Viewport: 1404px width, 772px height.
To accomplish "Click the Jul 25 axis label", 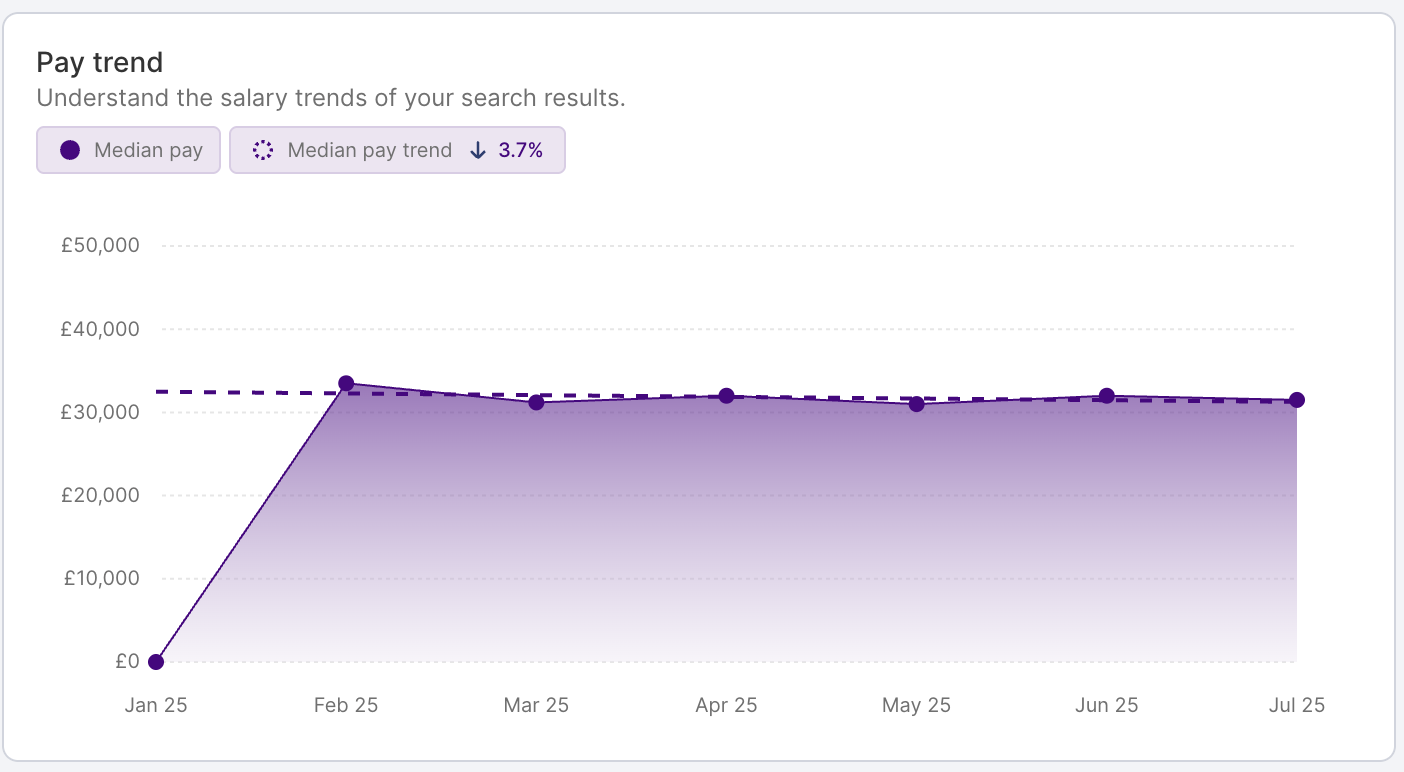I will [x=1296, y=705].
